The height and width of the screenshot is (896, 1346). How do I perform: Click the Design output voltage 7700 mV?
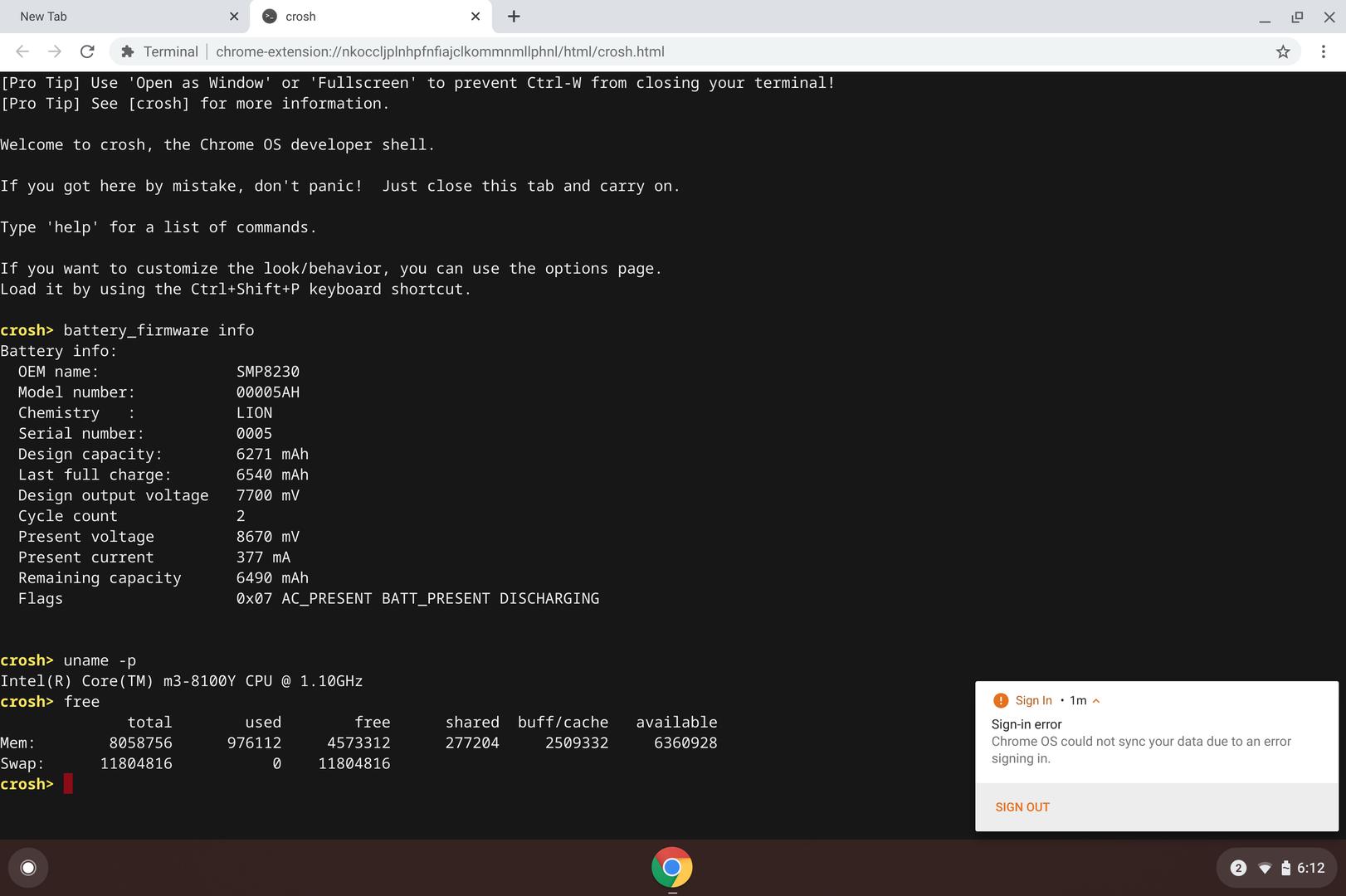point(267,495)
